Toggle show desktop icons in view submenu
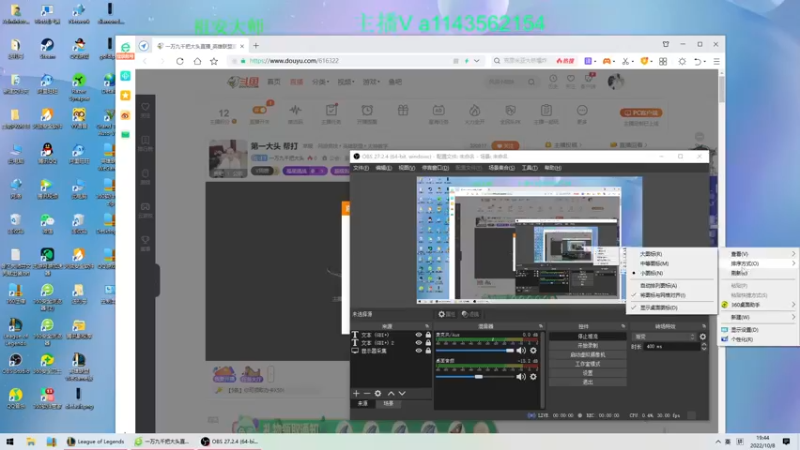Viewport: 800px width, 450px height. (658, 308)
